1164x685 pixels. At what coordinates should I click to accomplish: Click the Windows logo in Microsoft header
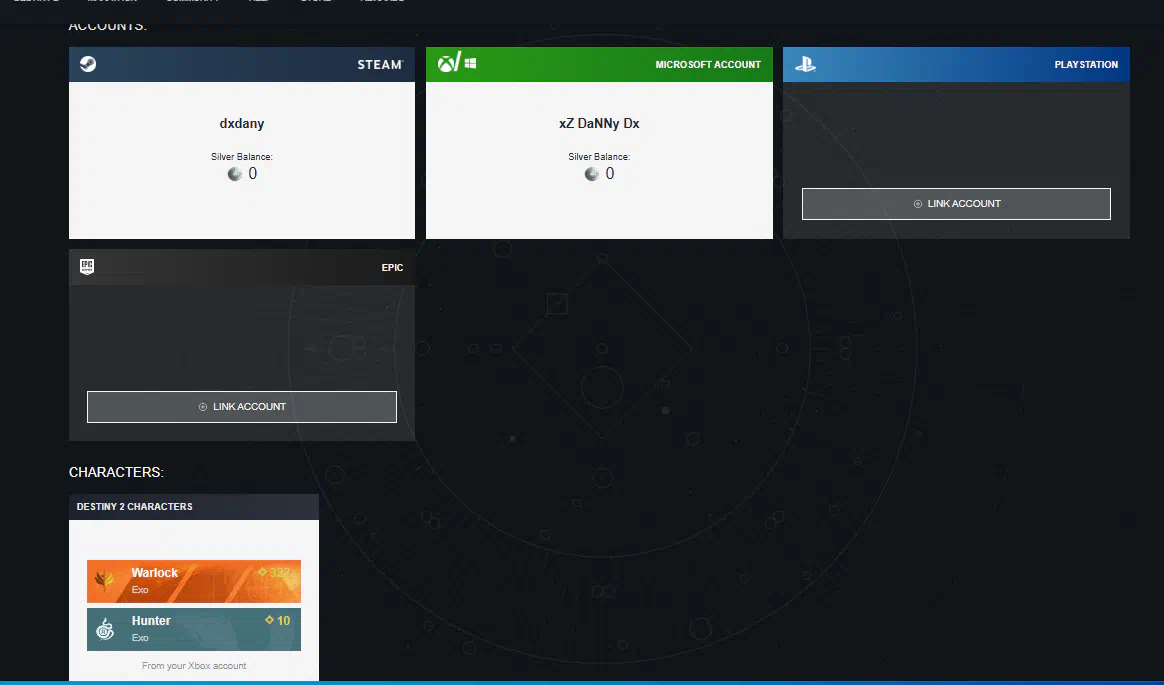(x=471, y=63)
